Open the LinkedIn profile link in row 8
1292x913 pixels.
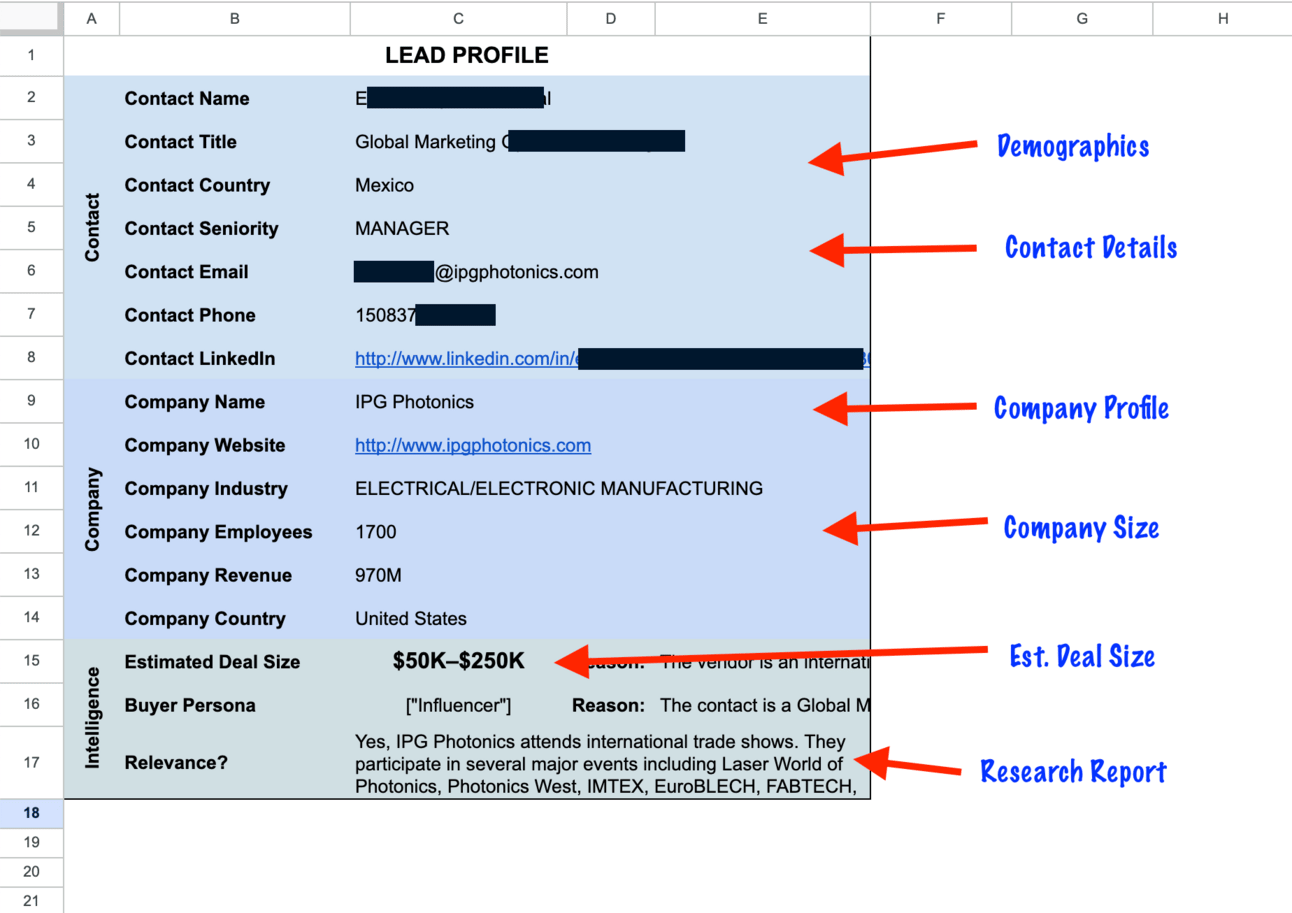[612, 359]
